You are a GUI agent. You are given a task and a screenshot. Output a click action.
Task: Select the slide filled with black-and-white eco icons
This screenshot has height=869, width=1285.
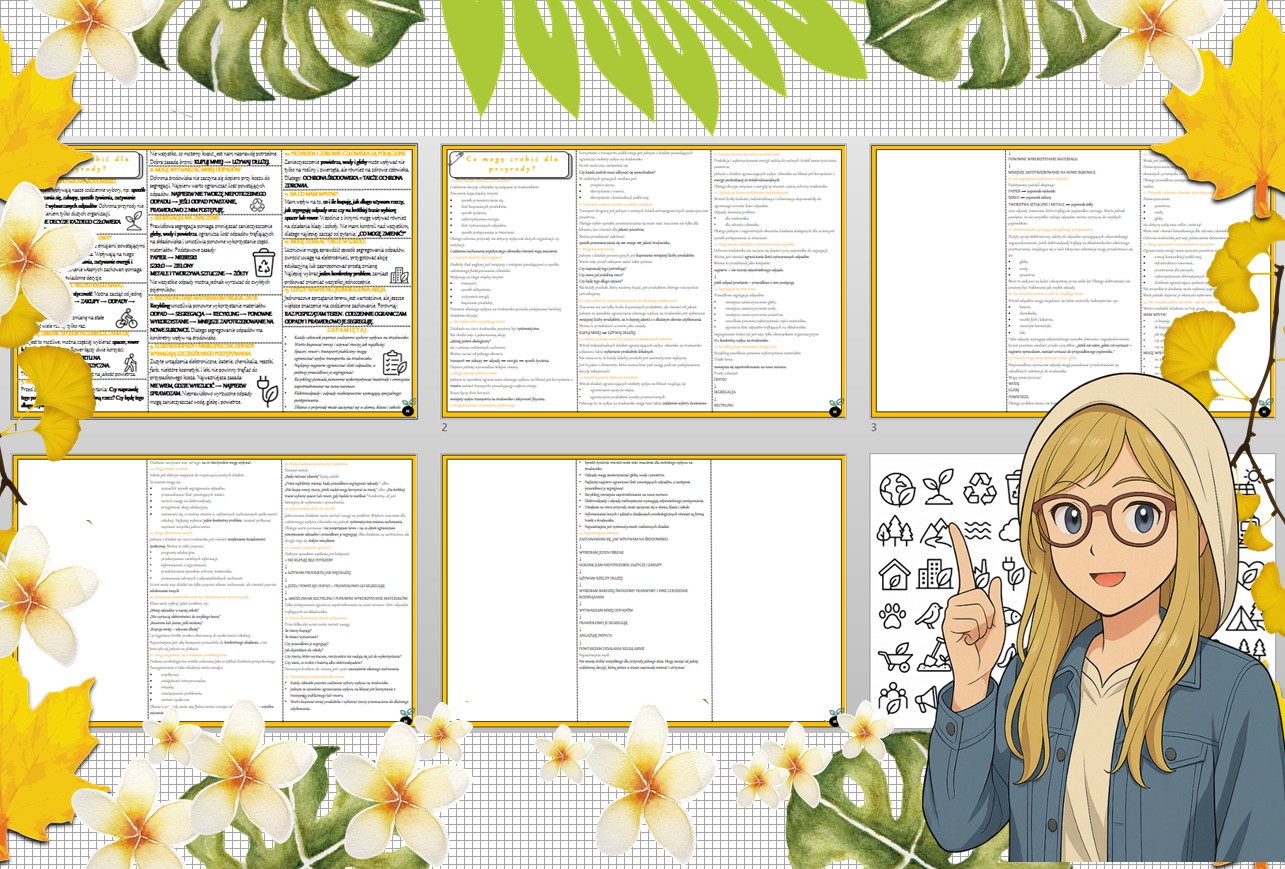(x=1073, y=590)
